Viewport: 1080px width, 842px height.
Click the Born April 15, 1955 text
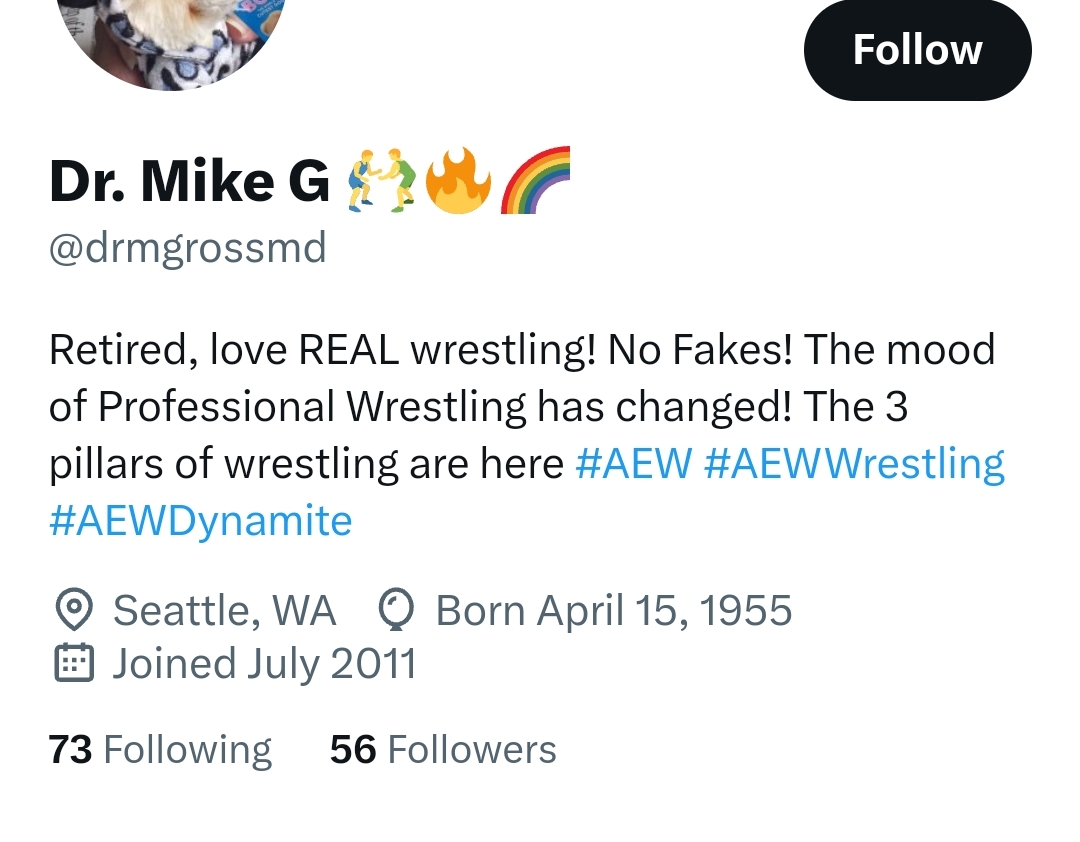pyautogui.click(x=614, y=610)
